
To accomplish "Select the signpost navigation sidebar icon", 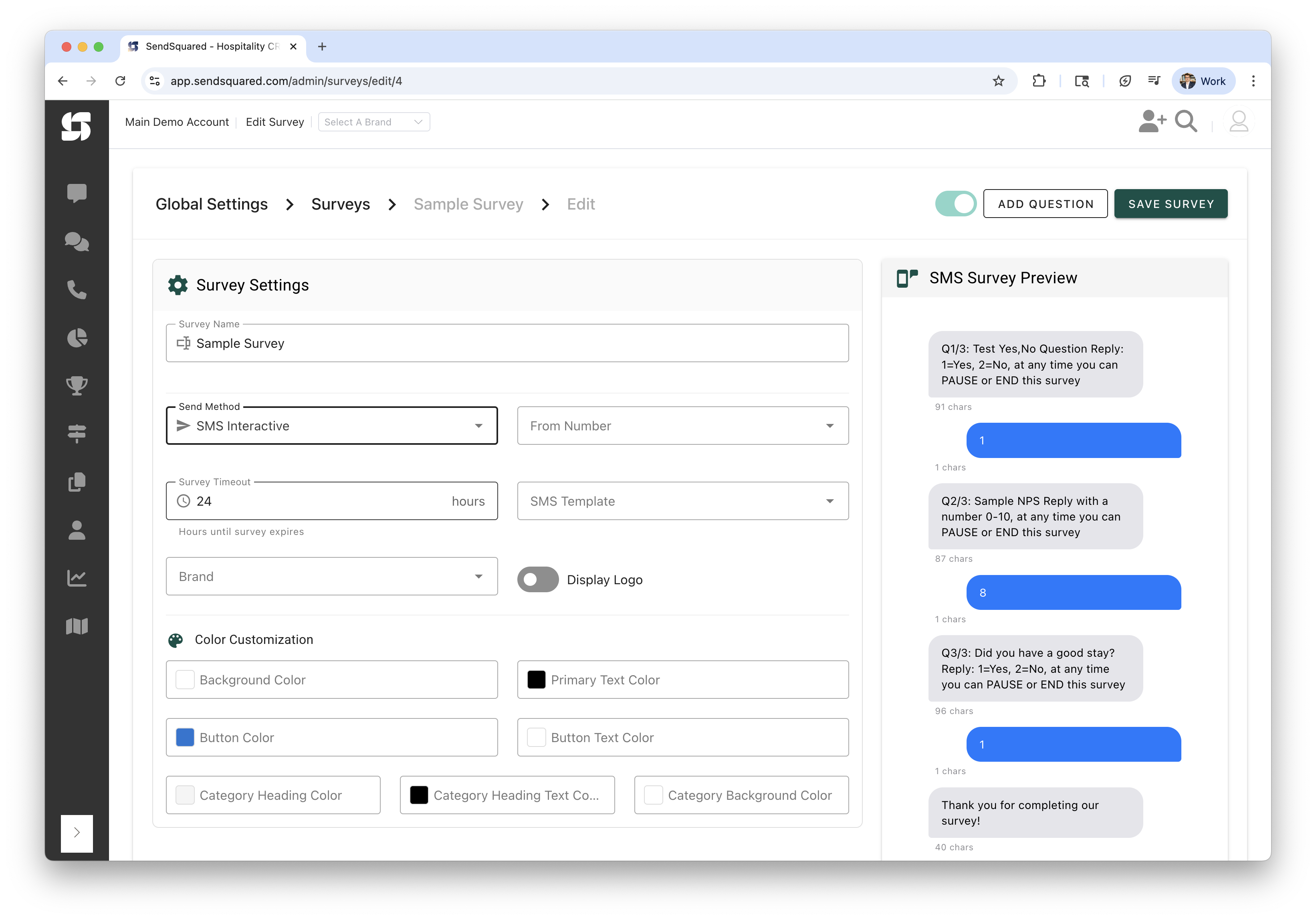I will point(77,433).
